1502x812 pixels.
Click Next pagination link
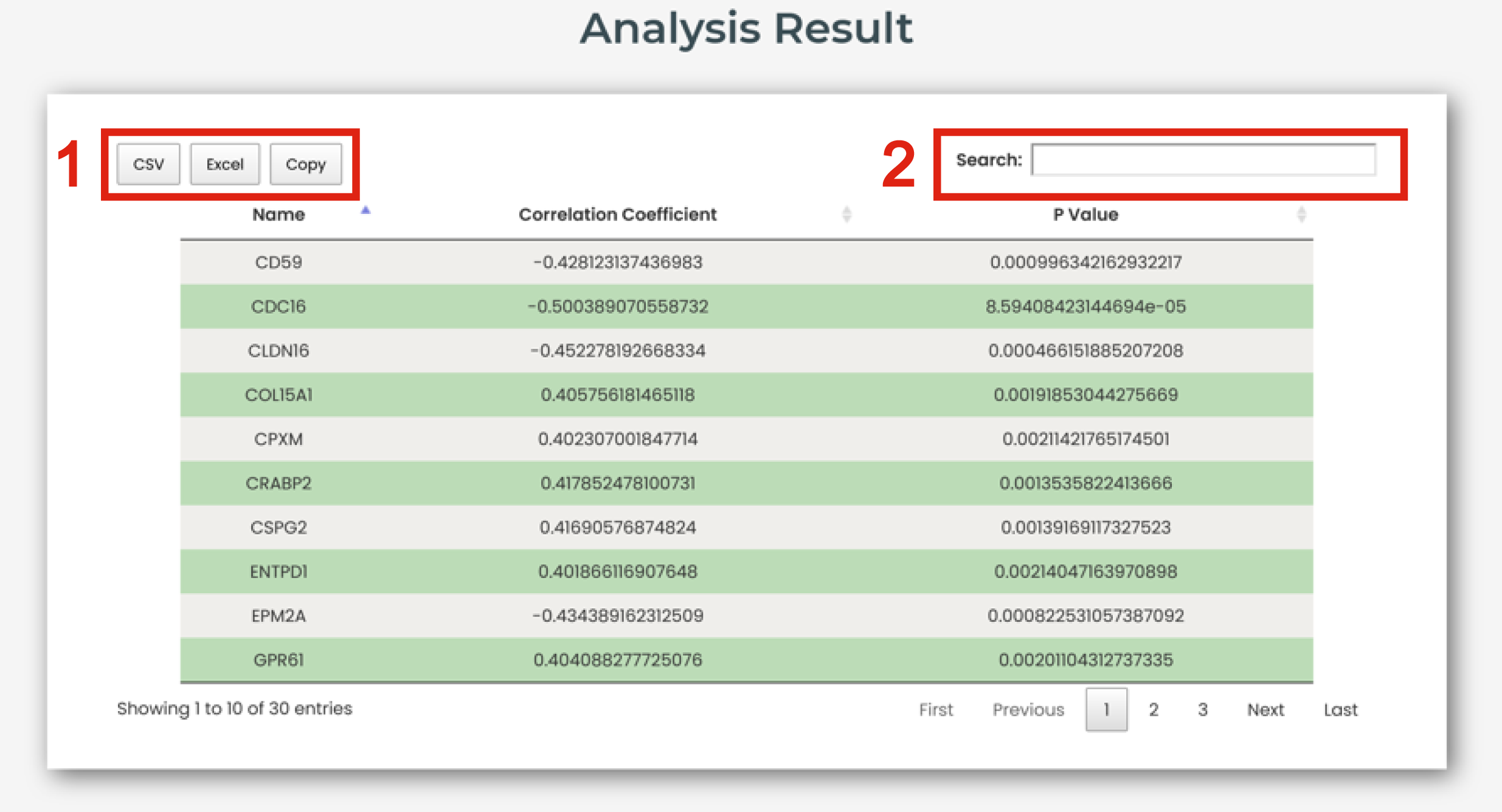(x=1265, y=709)
